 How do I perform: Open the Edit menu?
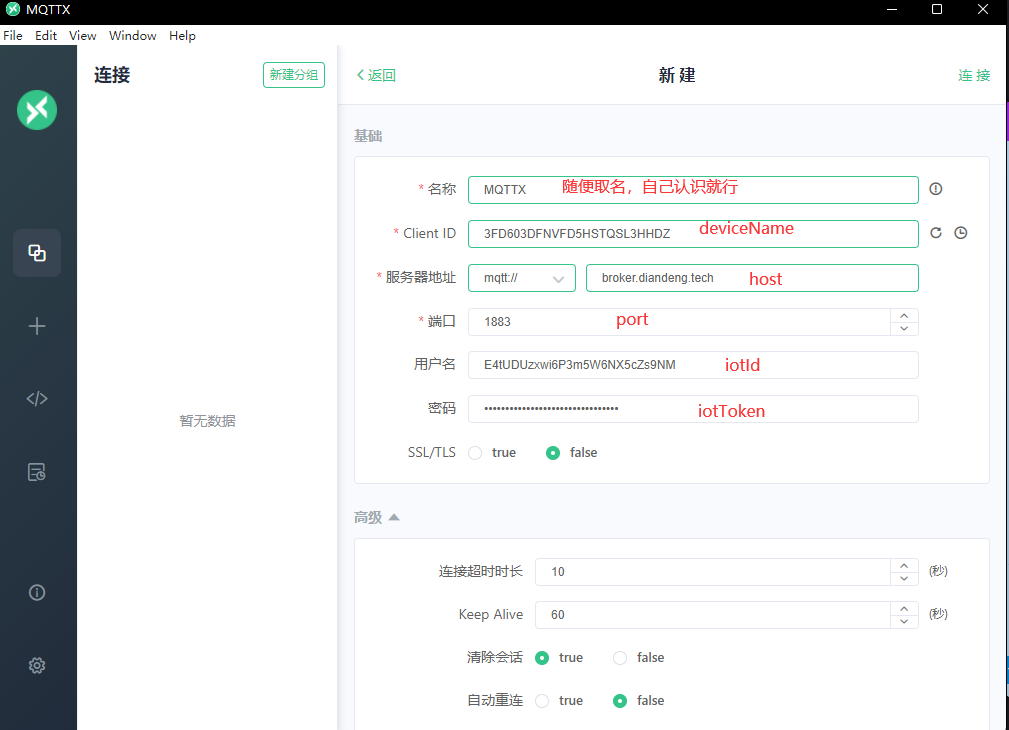pos(45,35)
